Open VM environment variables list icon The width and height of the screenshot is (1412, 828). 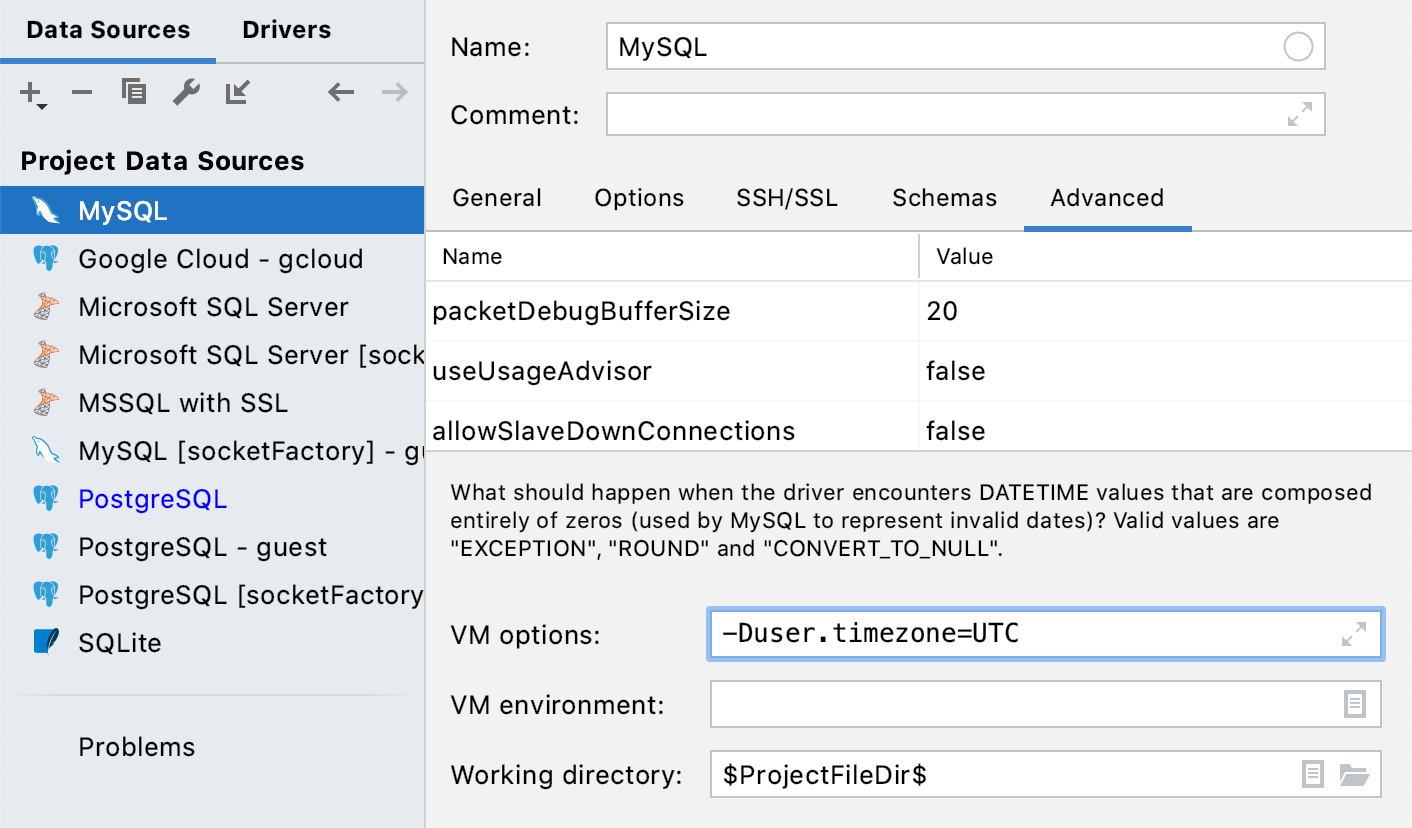pyautogui.click(x=1354, y=704)
